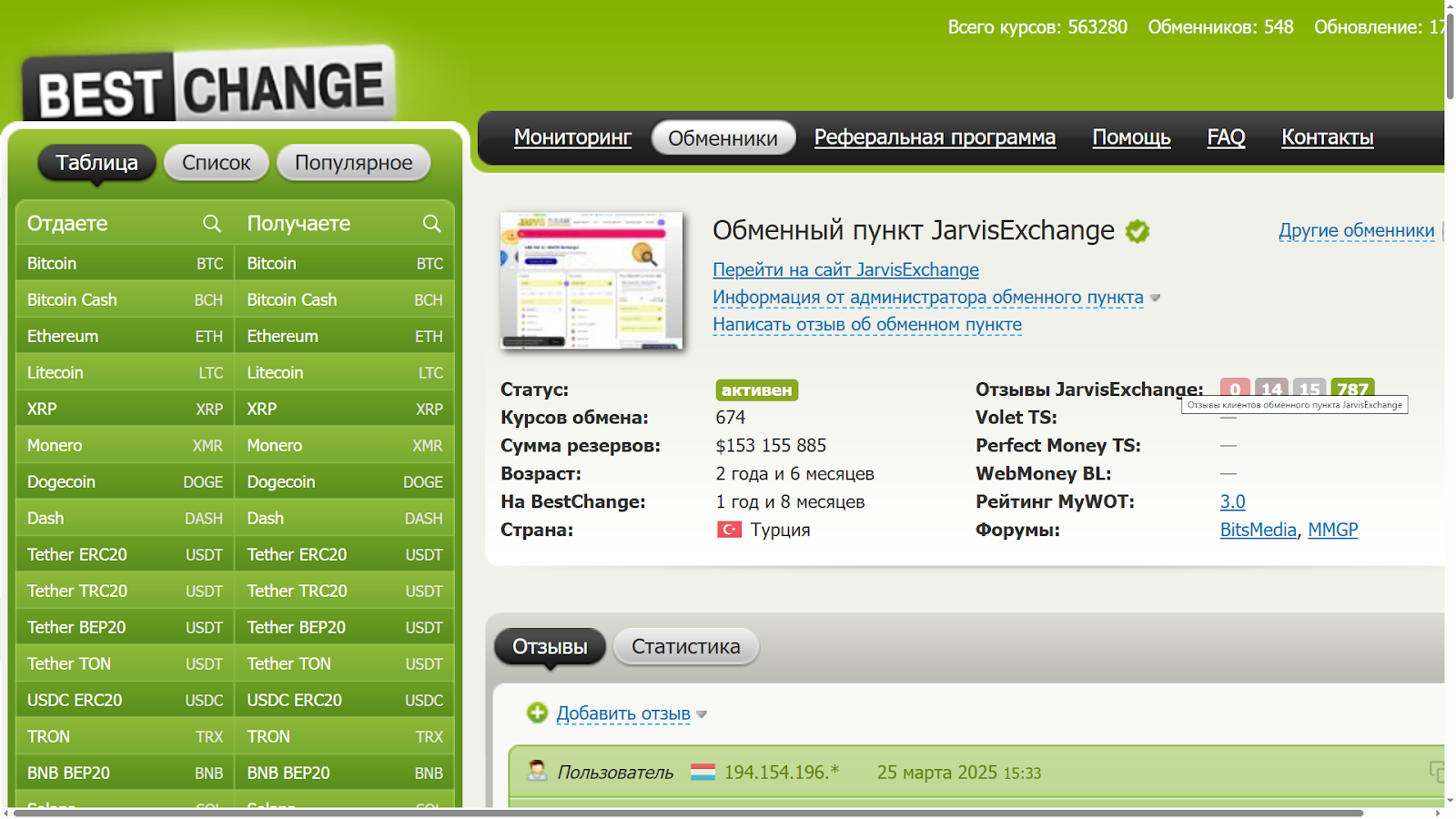Select Litecoin in the Отдаете column
The width and height of the screenshot is (1456, 819).
click(125, 372)
